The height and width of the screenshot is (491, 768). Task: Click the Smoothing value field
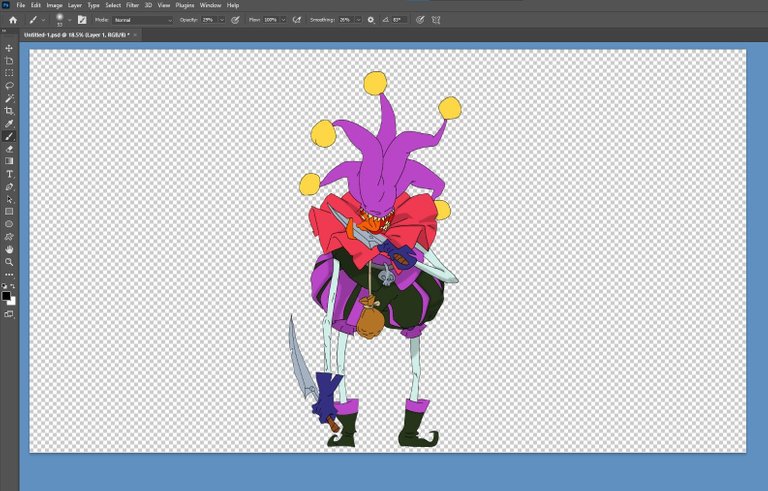coord(346,20)
